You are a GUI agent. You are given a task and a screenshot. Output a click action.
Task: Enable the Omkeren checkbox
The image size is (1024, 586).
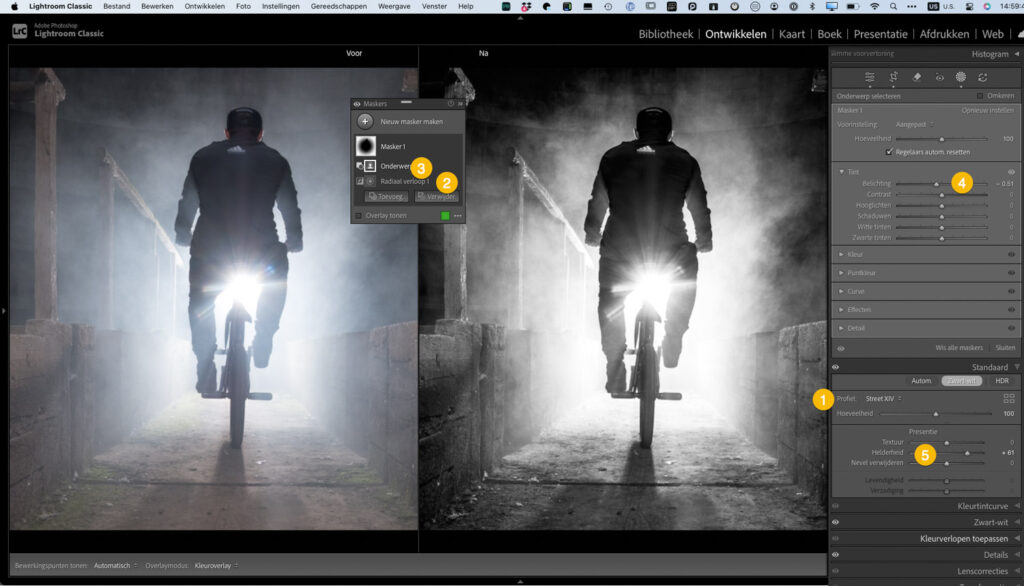[x=980, y=96]
